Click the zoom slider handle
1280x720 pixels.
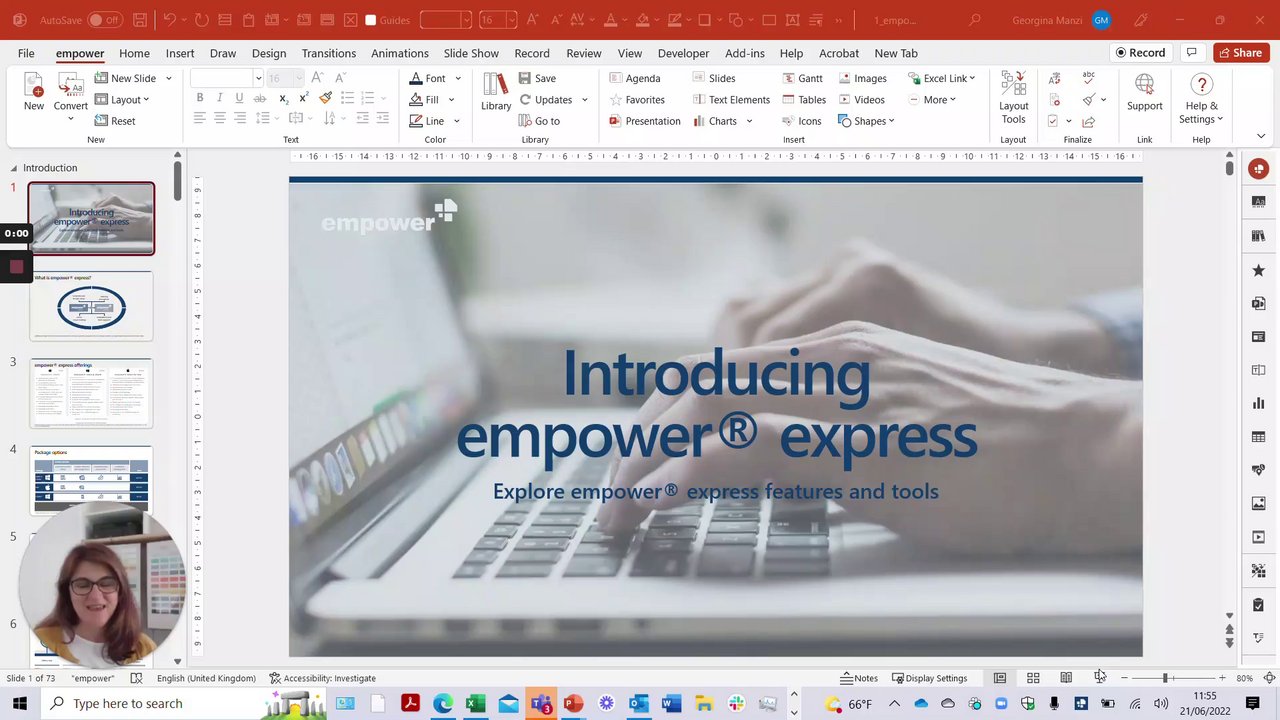coord(1165,678)
